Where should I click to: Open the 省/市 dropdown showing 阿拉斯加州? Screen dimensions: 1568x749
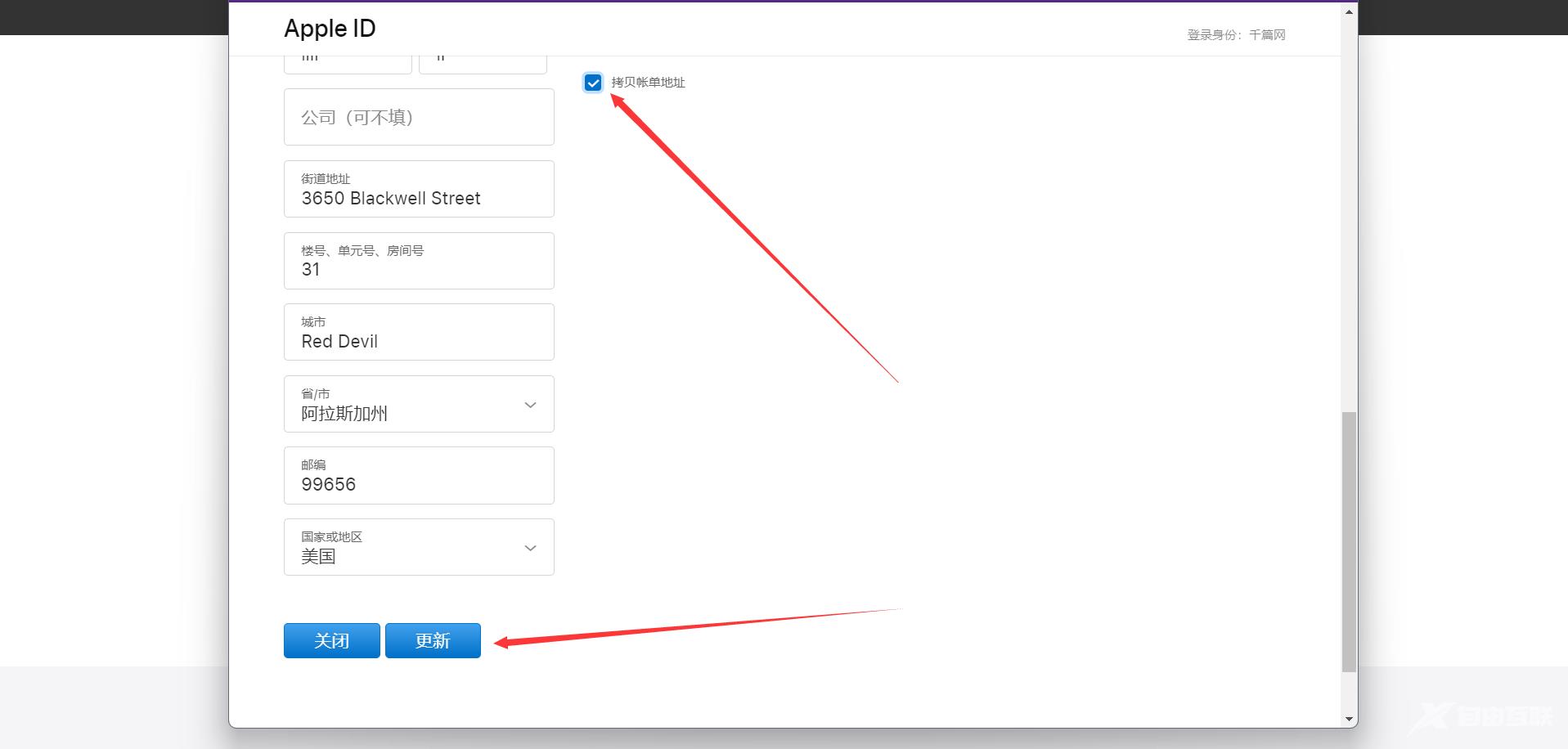point(419,404)
